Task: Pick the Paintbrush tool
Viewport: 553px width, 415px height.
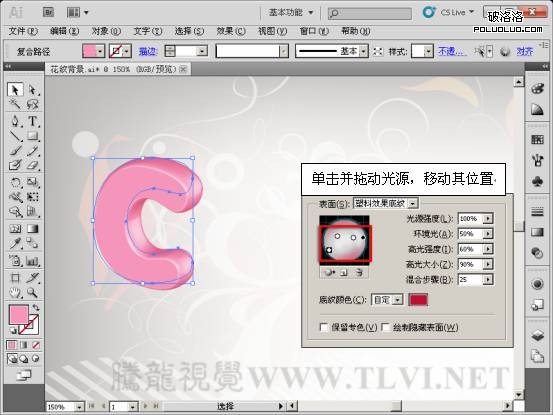Action: tap(15, 151)
